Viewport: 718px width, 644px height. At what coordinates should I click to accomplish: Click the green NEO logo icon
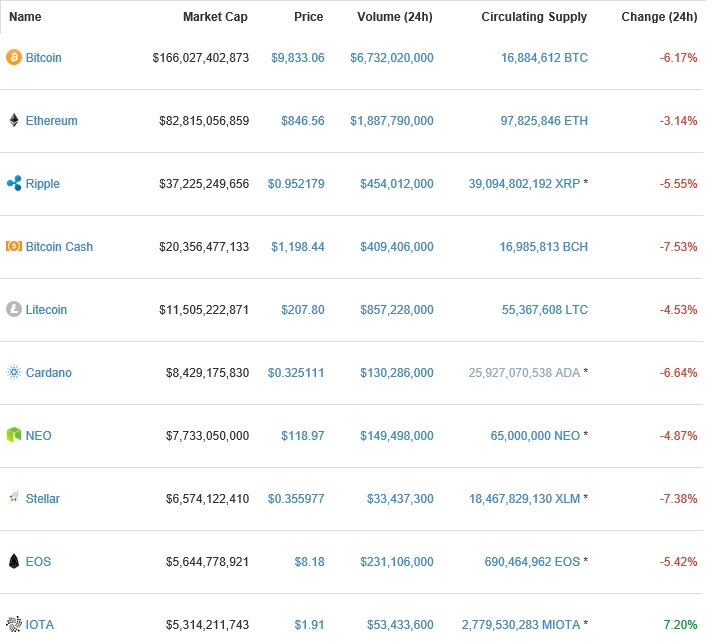[14, 436]
